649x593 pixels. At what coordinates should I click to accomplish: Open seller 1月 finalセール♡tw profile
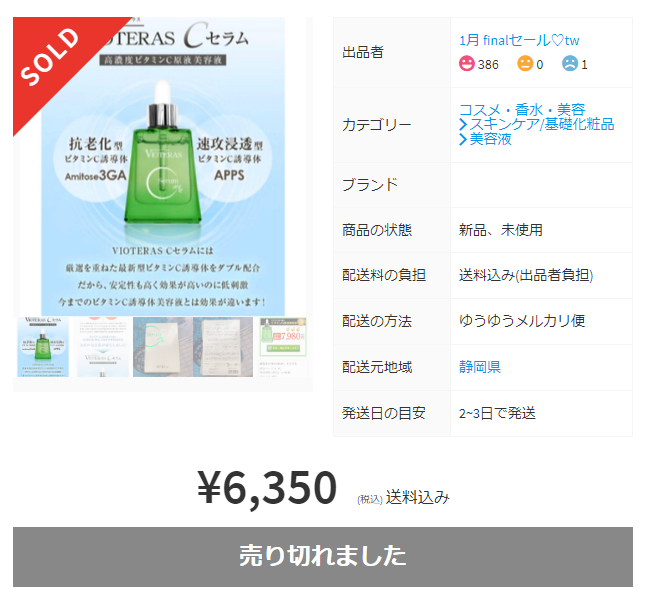[519, 40]
